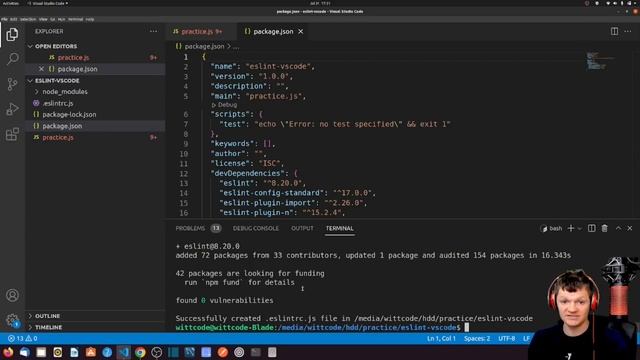Close the bottom panel

coord(630,228)
